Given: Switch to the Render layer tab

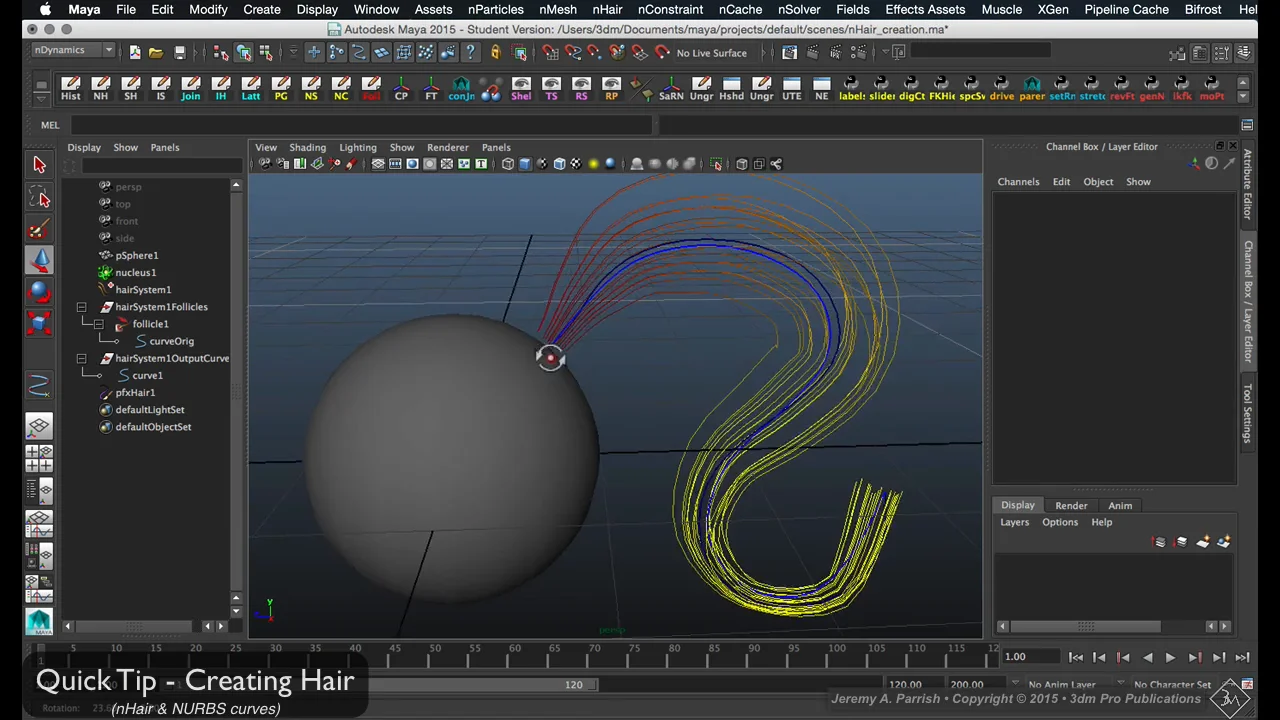Looking at the screenshot, I should click(x=1070, y=506).
